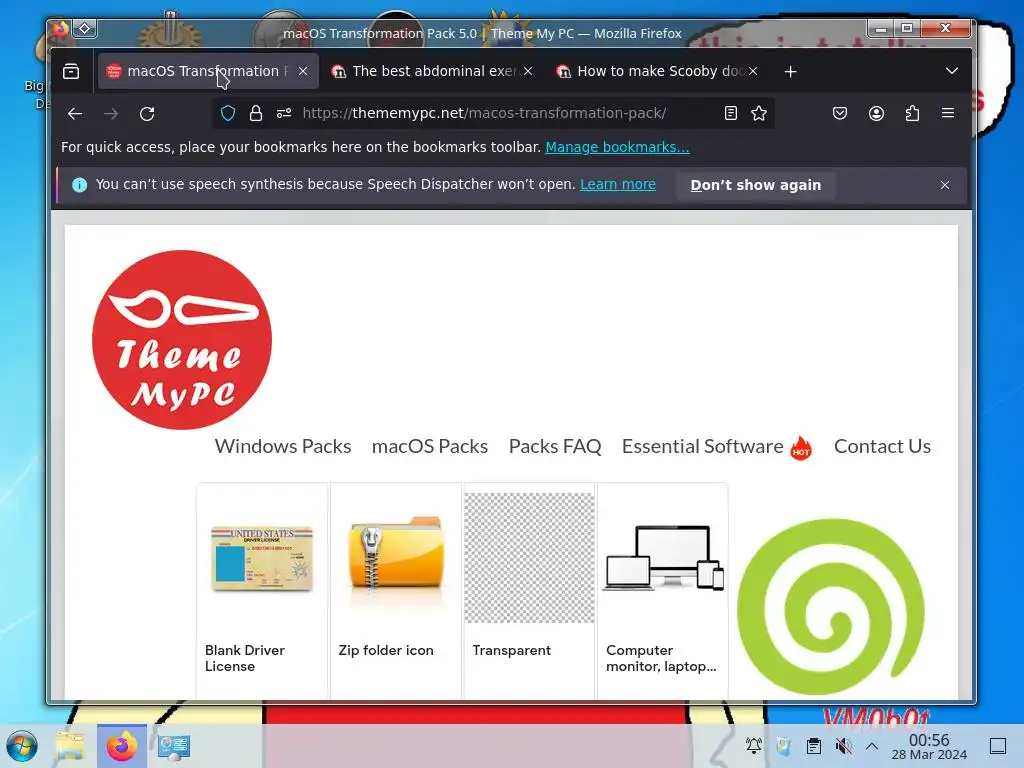The height and width of the screenshot is (768, 1024).
Task: Open tracking protection shield icon
Action: click(x=227, y=113)
